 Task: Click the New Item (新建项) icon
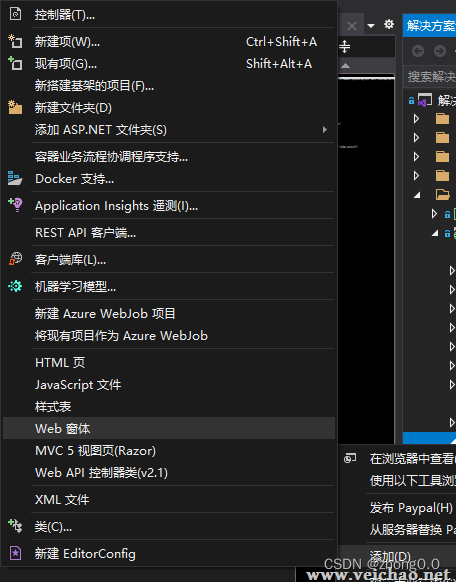(15, 41)
